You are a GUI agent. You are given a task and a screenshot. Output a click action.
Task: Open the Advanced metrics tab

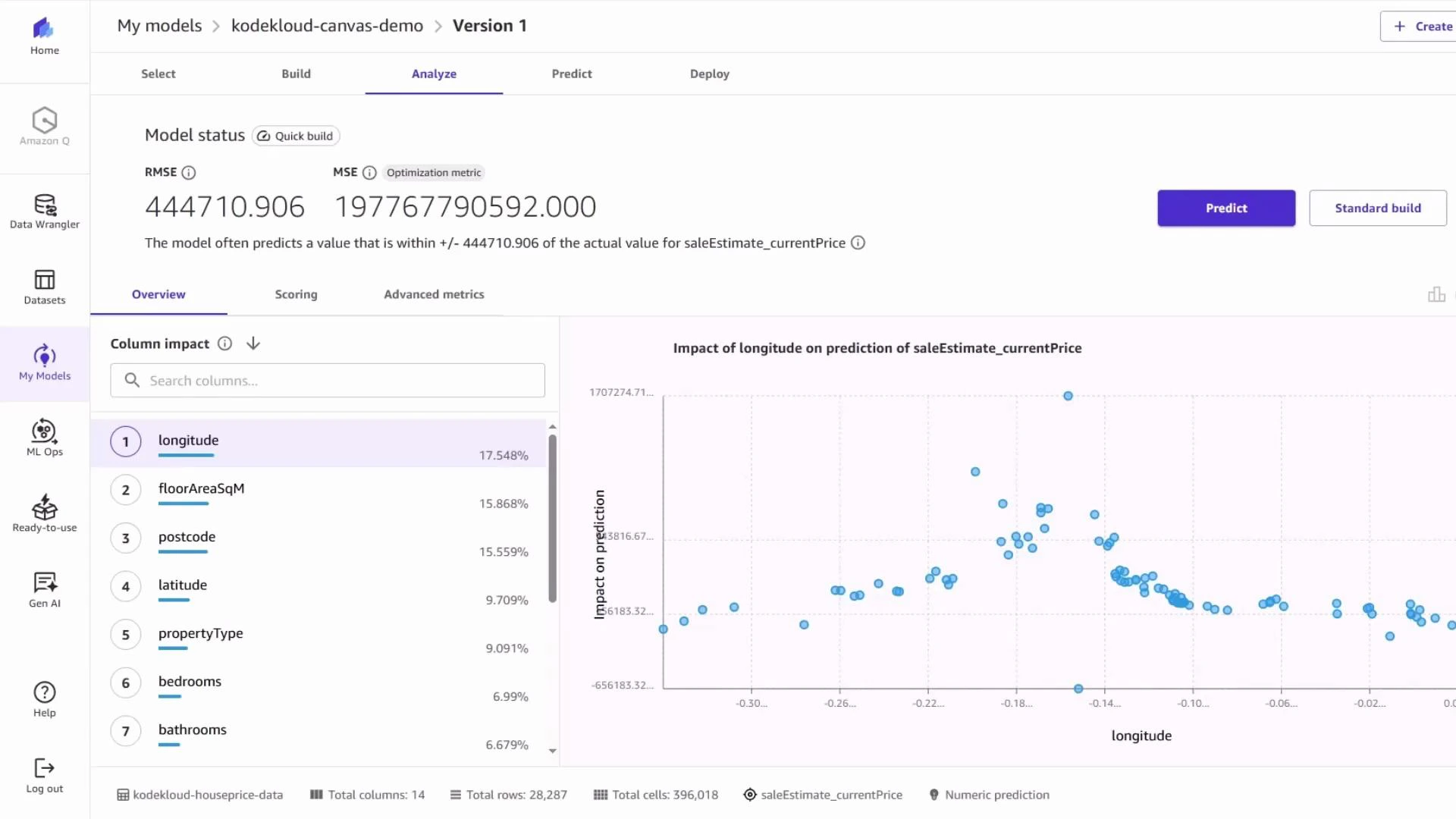[x=434, y=294]
